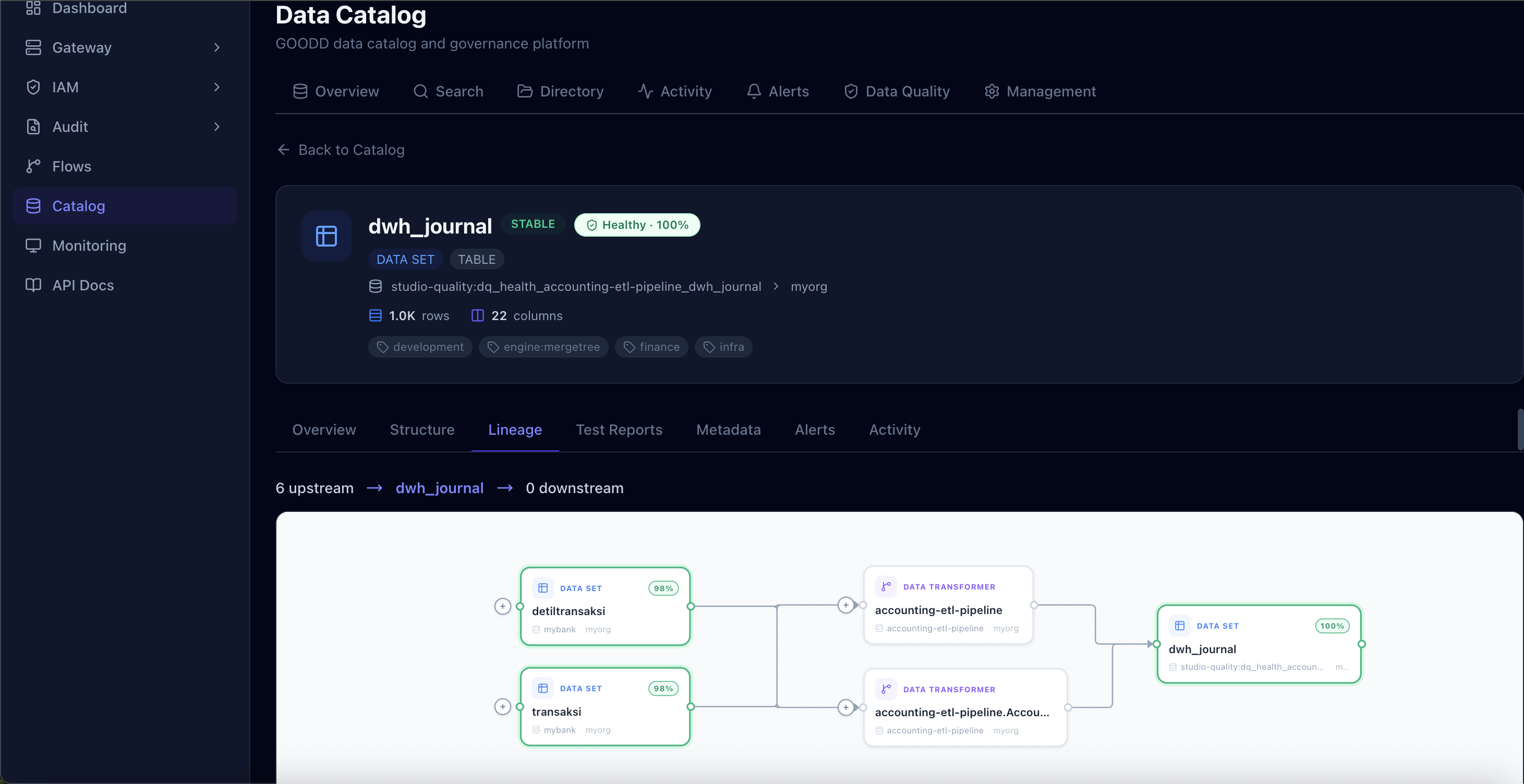Click the Management gear icon

991,91
